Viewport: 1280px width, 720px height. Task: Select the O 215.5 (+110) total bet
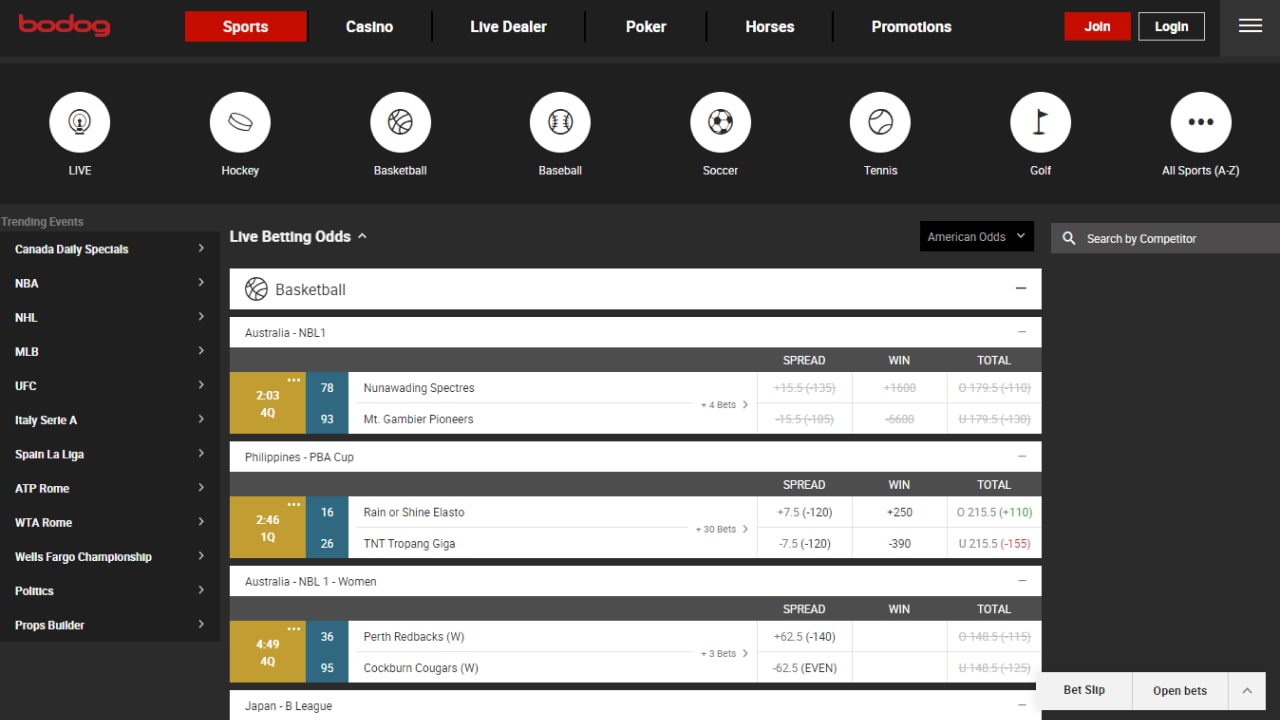coord(993,512)
